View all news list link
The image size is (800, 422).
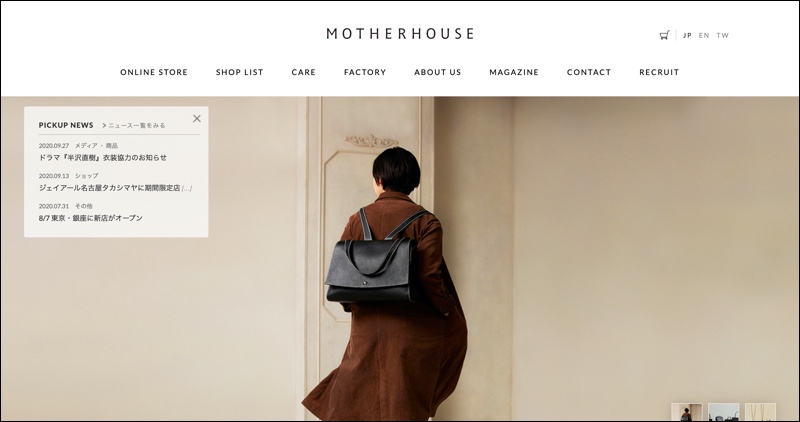134,125
